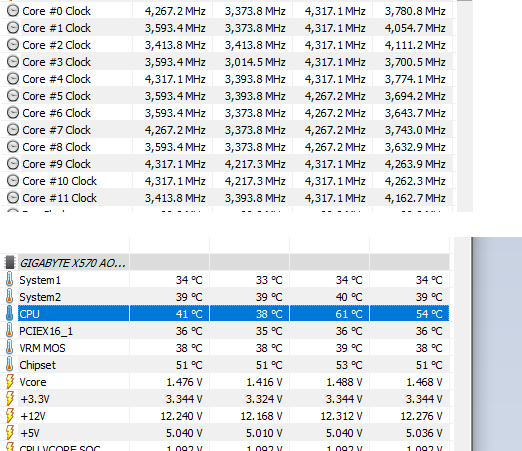
Task: Click the lightning bolt icon beside +5V
Action: click(10, 433)
